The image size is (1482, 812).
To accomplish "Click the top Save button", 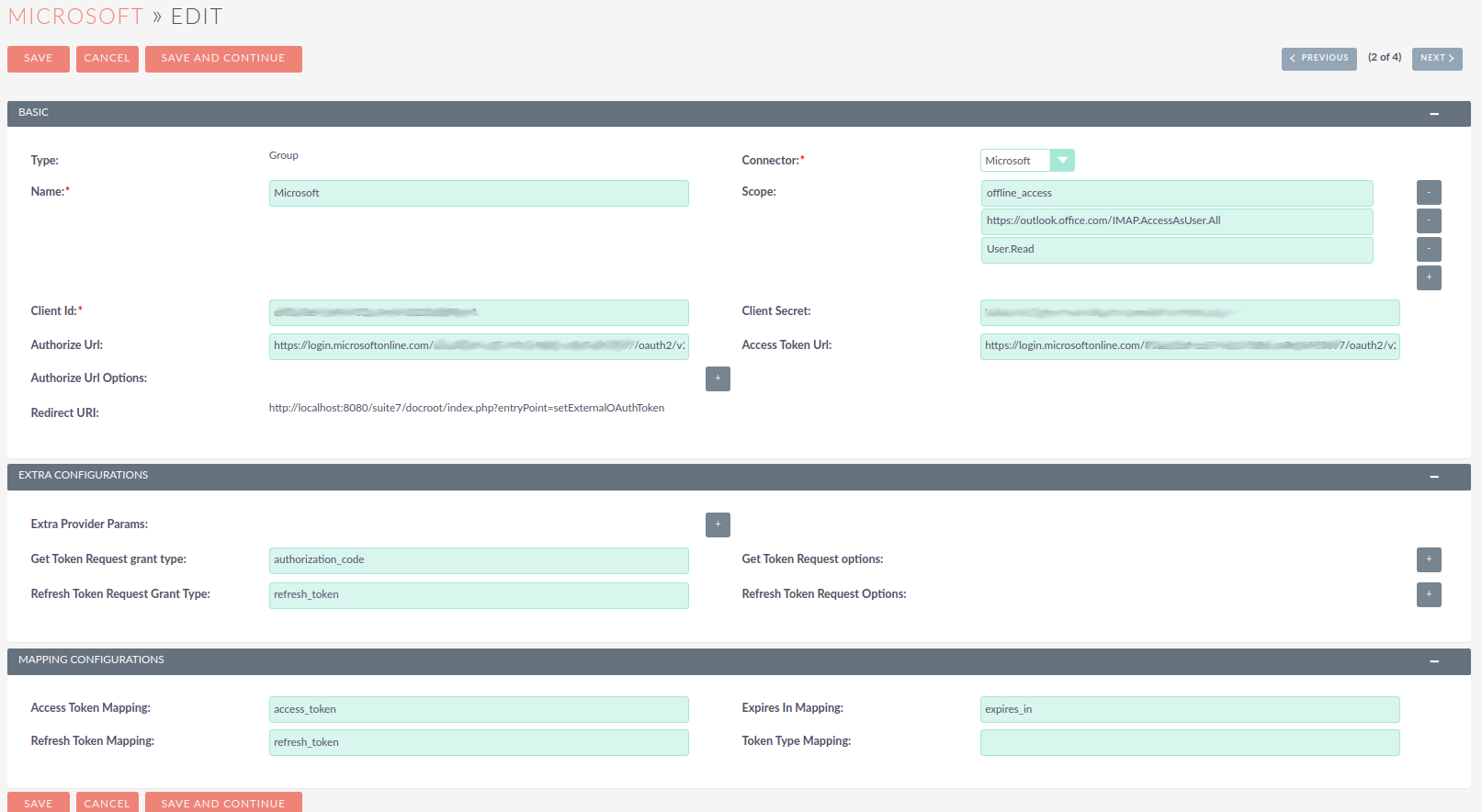I will (x=39, y=59).
